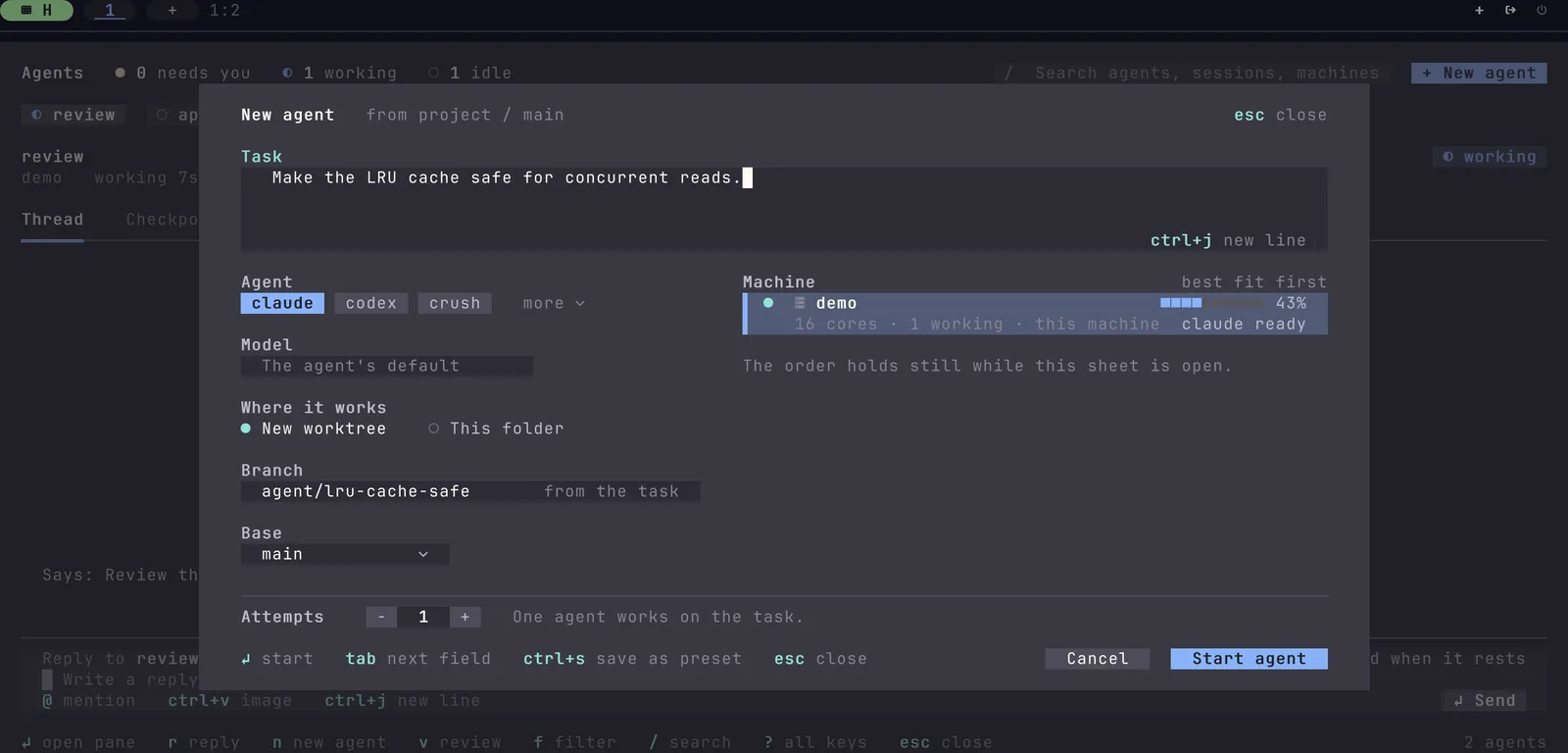Click the + New agent button

pos(1479,73)
